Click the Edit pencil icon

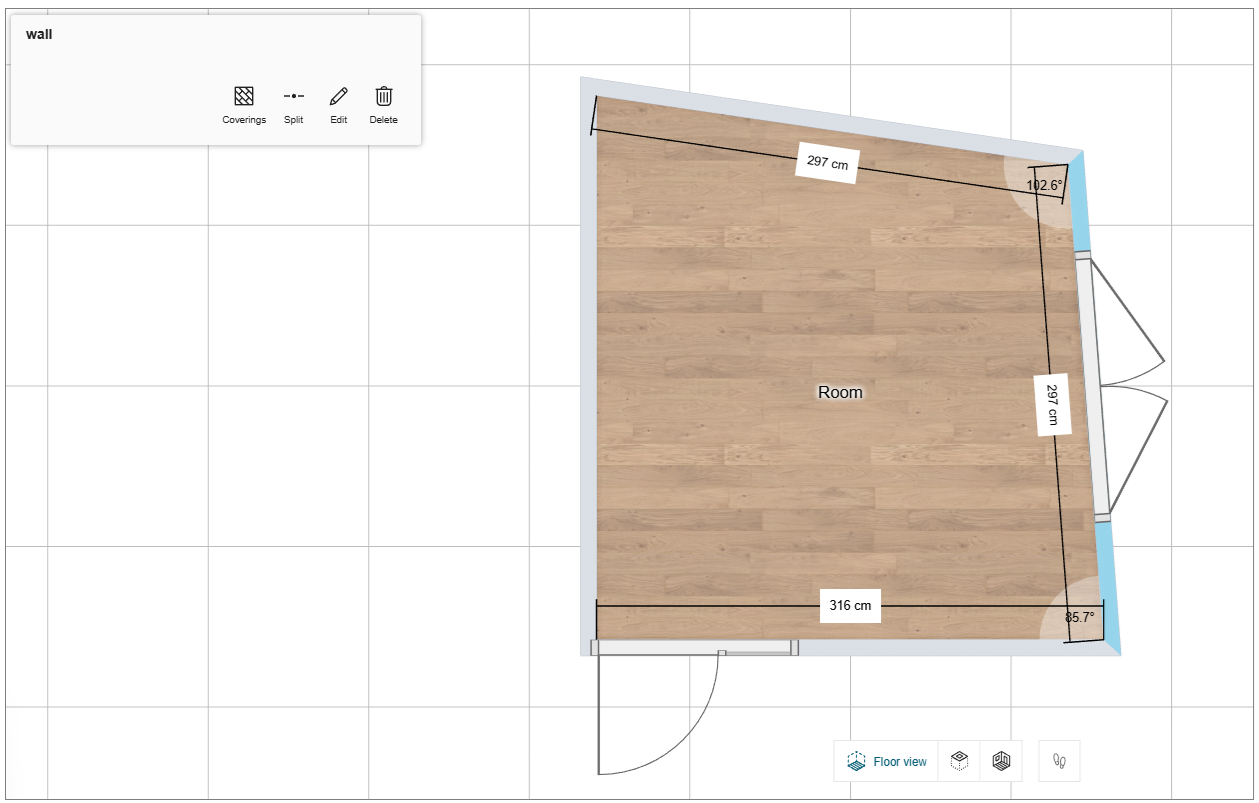point(339,104)
